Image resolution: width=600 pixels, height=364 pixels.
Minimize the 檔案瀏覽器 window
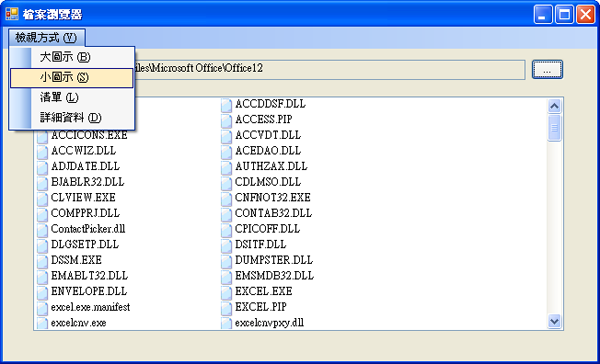(543, 15)
